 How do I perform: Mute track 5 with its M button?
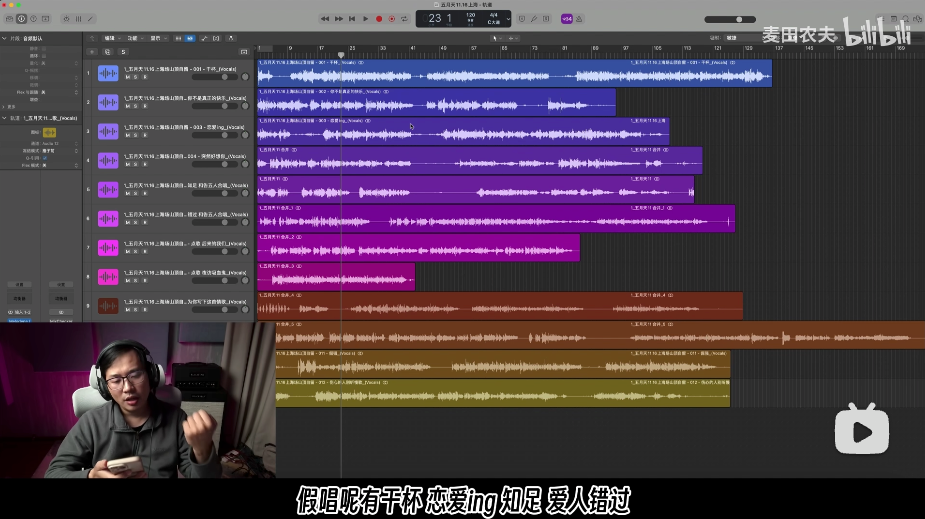tap(127, 193)
